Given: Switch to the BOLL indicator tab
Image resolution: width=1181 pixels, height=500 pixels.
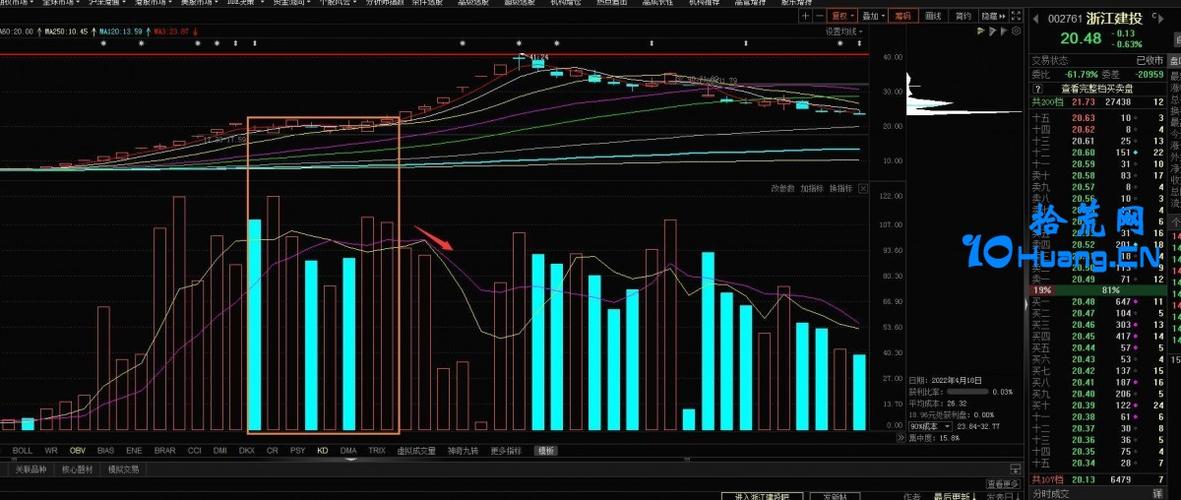Looking at the screenshot, I should [x=24, y=451].
